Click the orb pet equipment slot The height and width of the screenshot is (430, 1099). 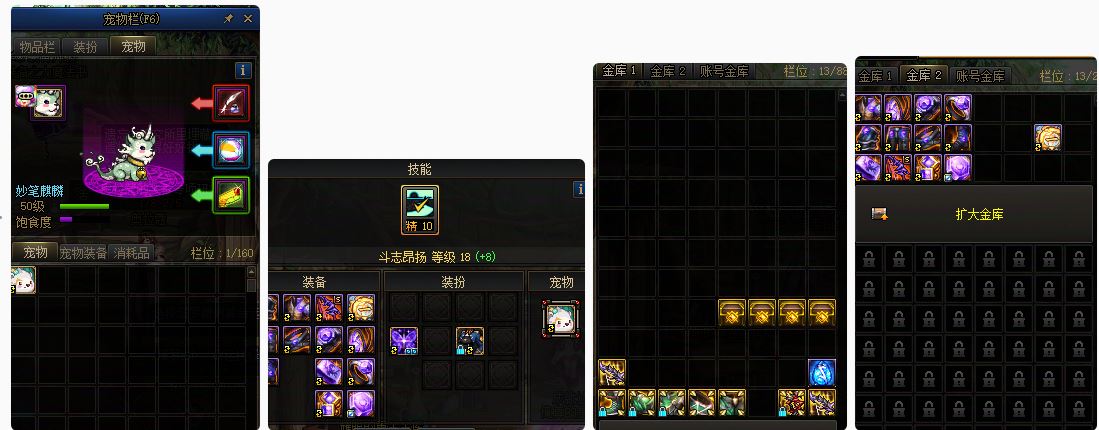click(x=231, y=149)
